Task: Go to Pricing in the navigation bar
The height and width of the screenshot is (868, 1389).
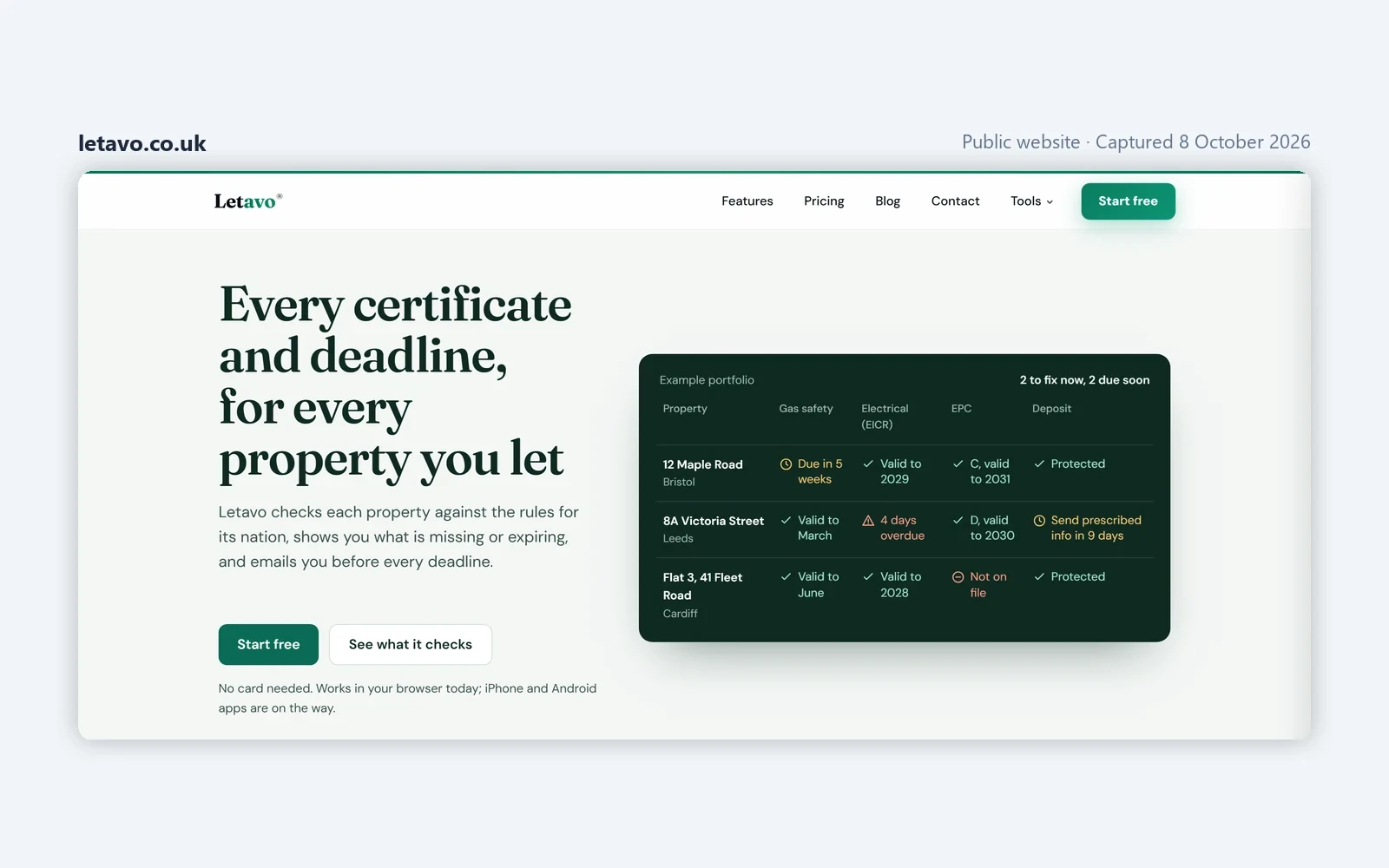Action: [x=824, y=201]
